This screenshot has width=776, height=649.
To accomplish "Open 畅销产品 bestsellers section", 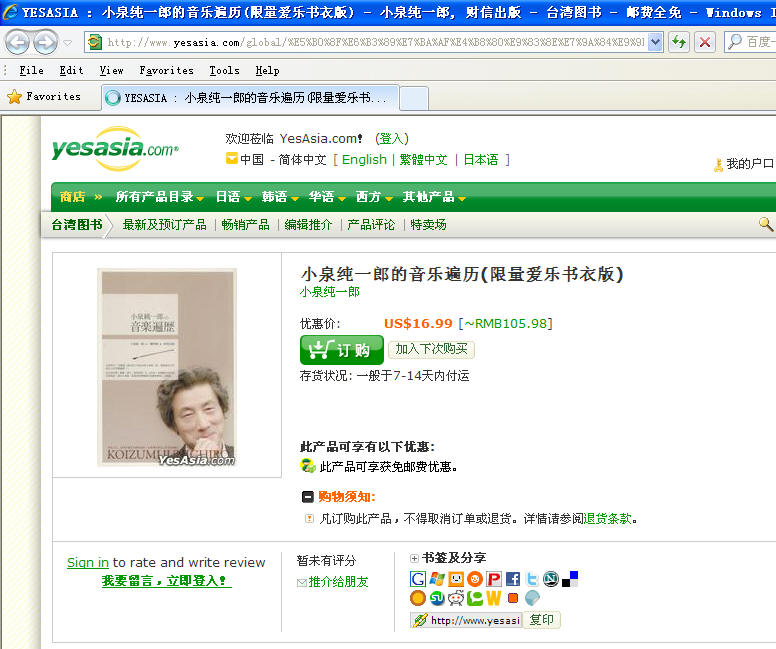I will (245, 225).
